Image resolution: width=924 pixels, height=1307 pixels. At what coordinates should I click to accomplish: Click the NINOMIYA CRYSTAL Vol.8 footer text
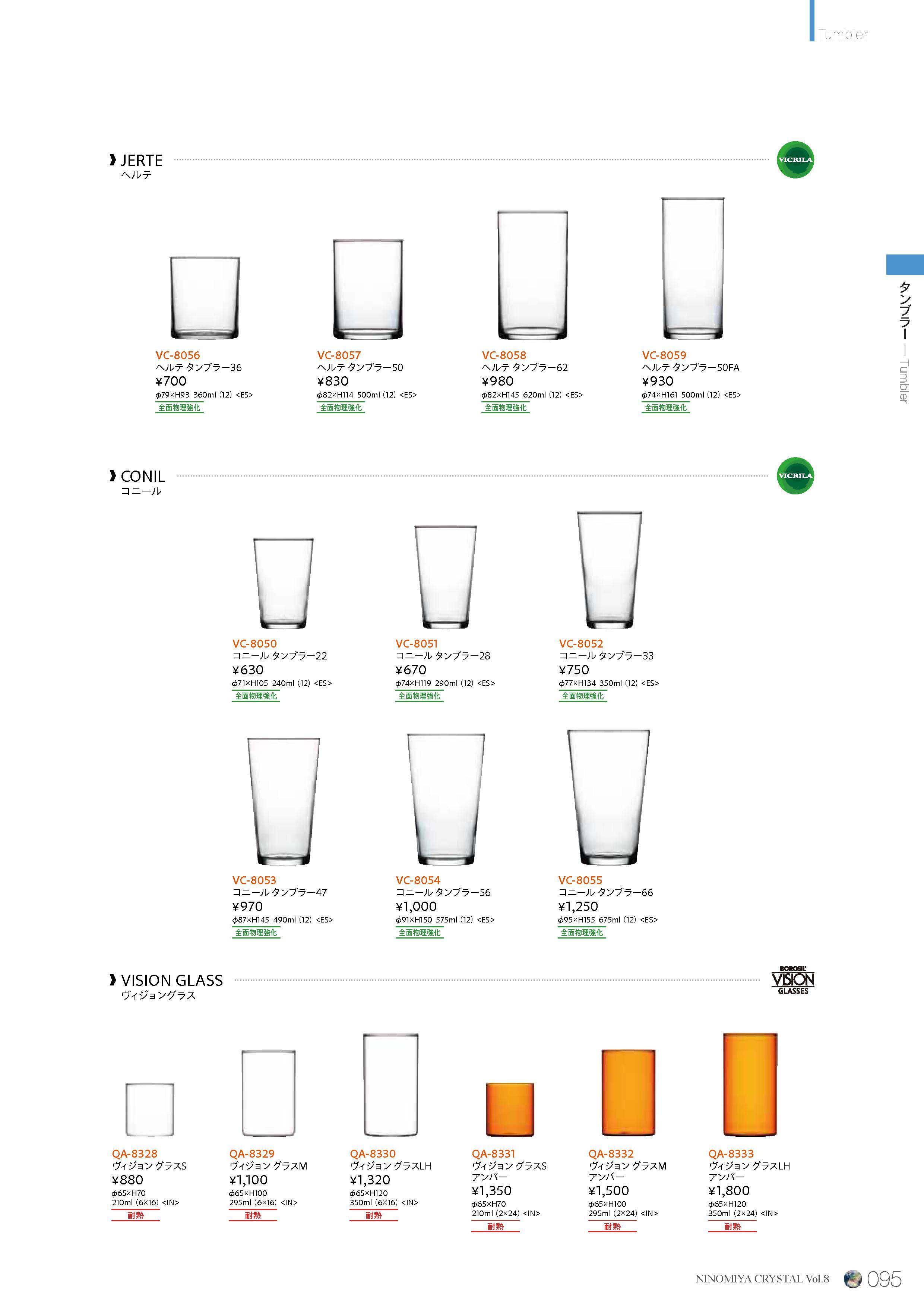[x=762, y=1279]
